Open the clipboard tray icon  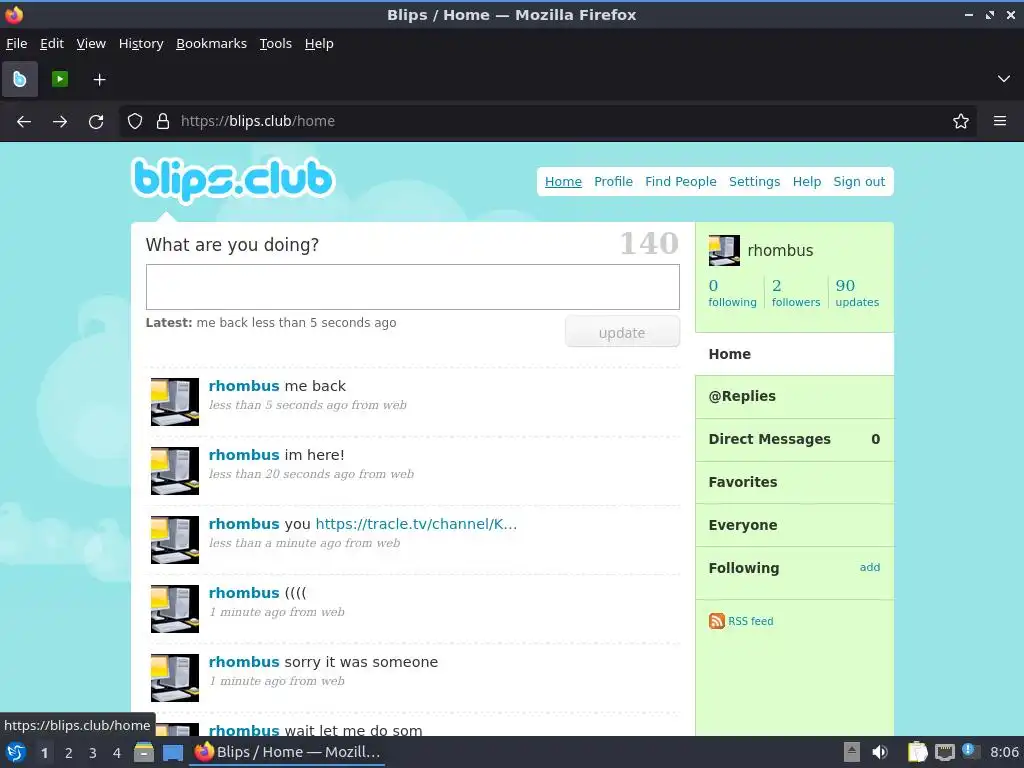point(917,752)
